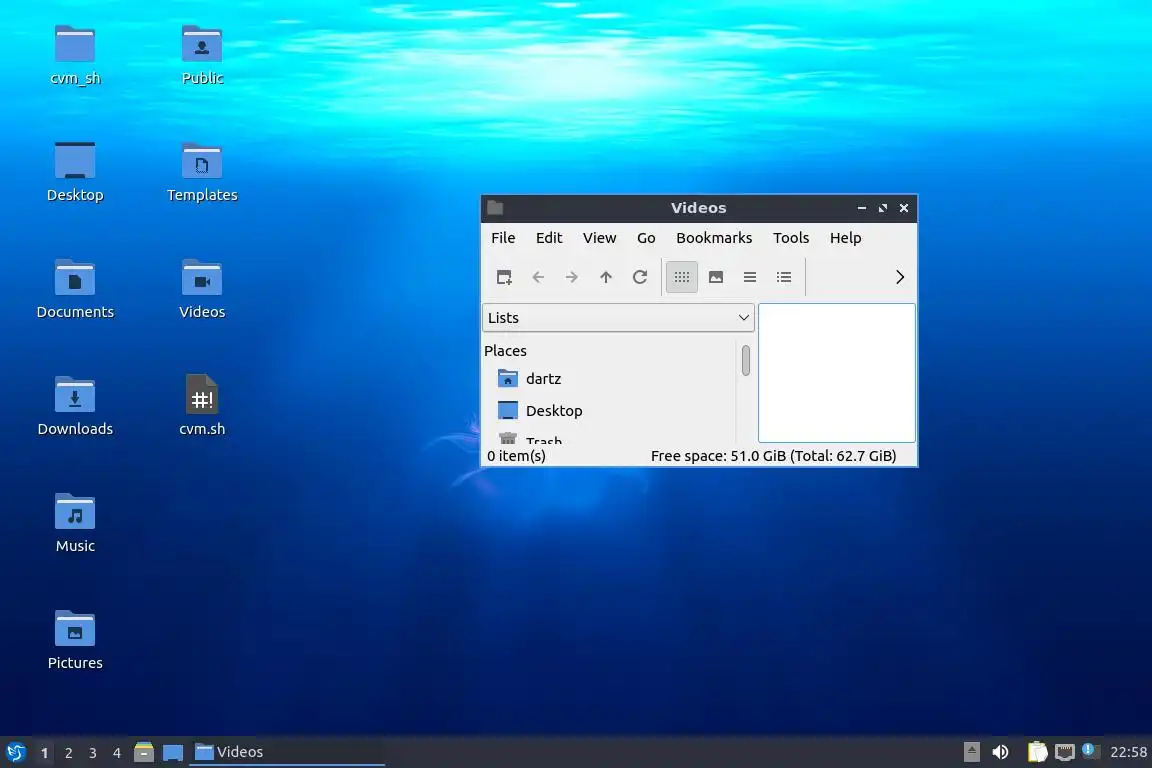
Task: Select the Documents desktop folder
Action: pos(75,289)
